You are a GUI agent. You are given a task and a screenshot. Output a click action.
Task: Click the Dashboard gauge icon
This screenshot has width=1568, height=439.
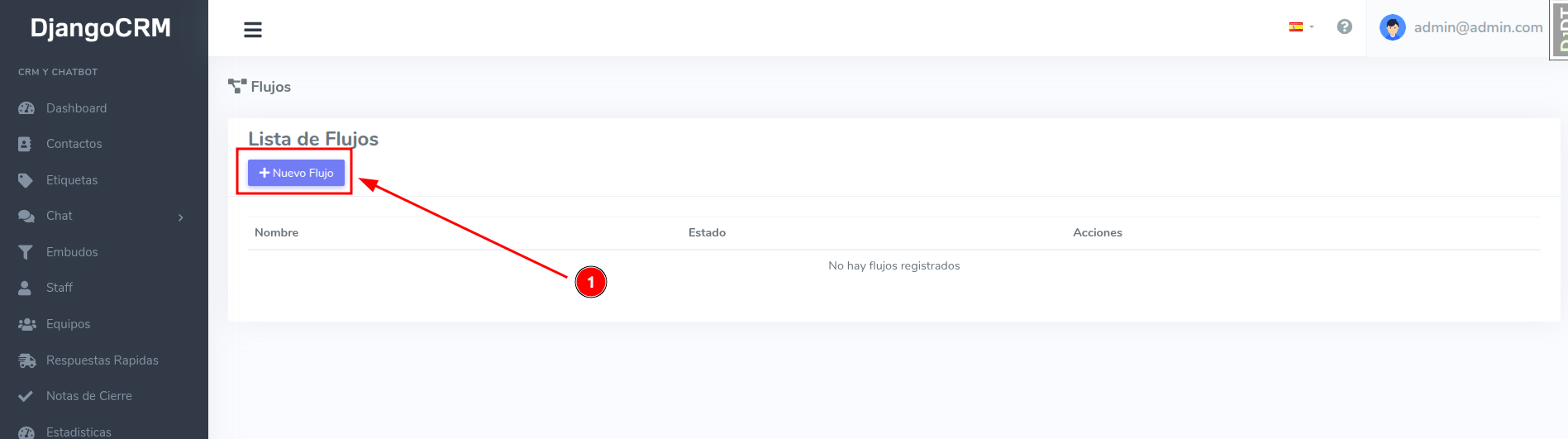point(26,108)
